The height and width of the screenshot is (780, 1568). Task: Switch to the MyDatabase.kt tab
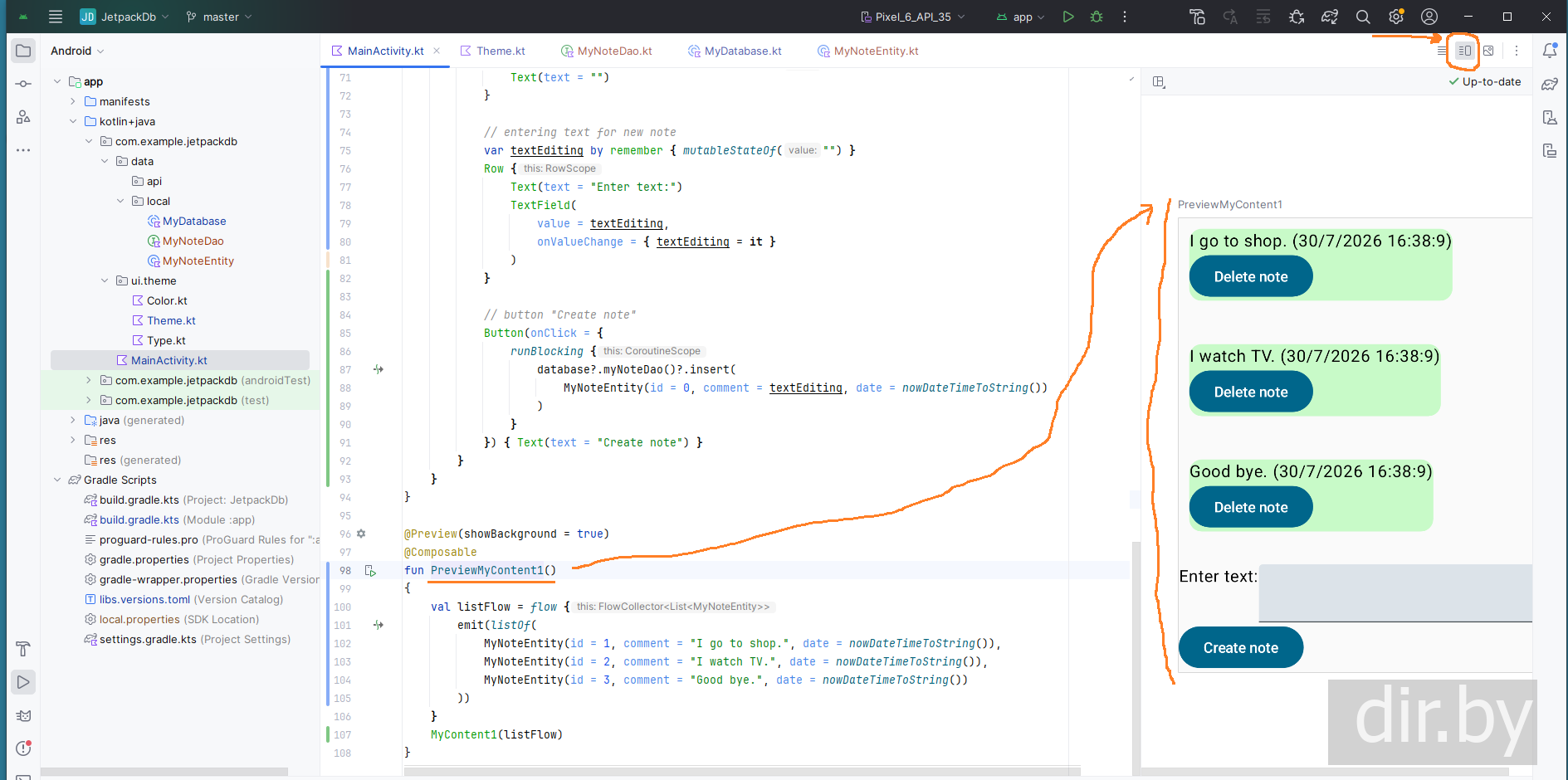coord(735,51)
